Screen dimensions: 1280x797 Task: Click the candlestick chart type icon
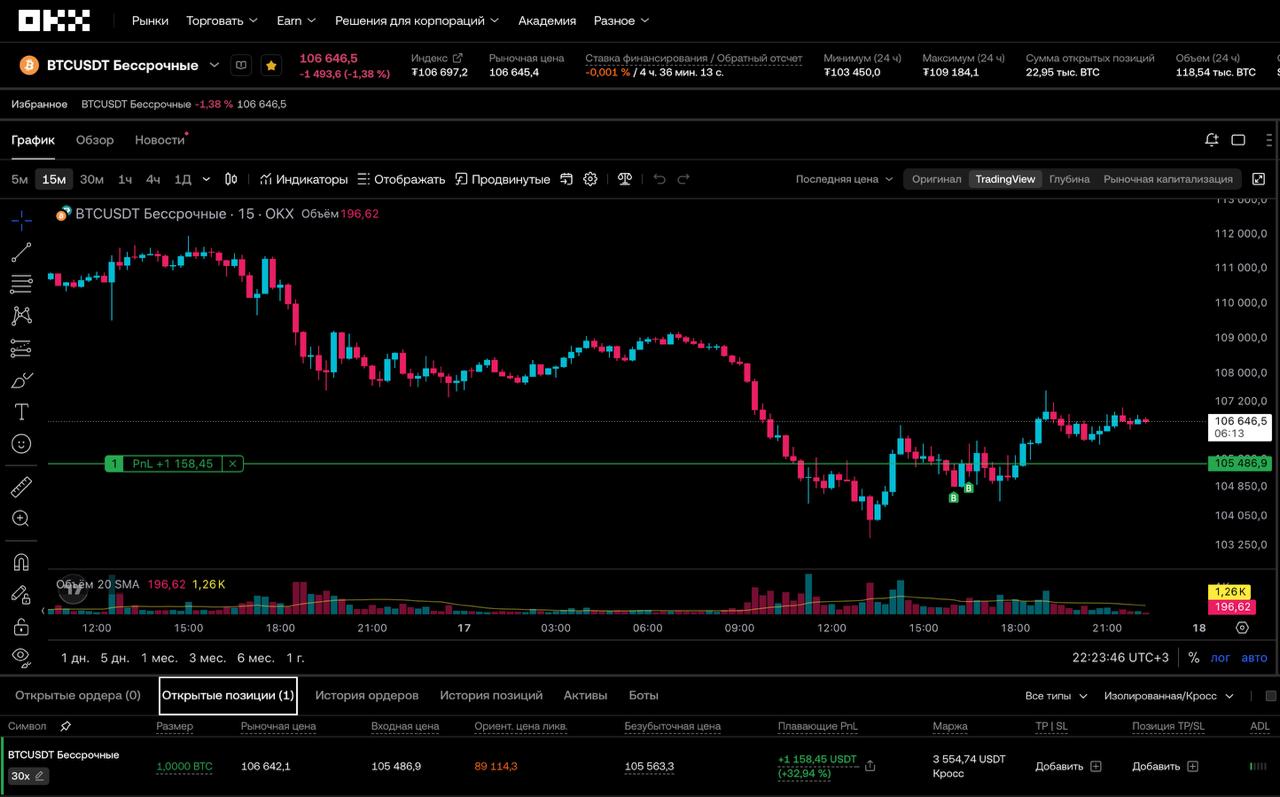pos(231,179)
